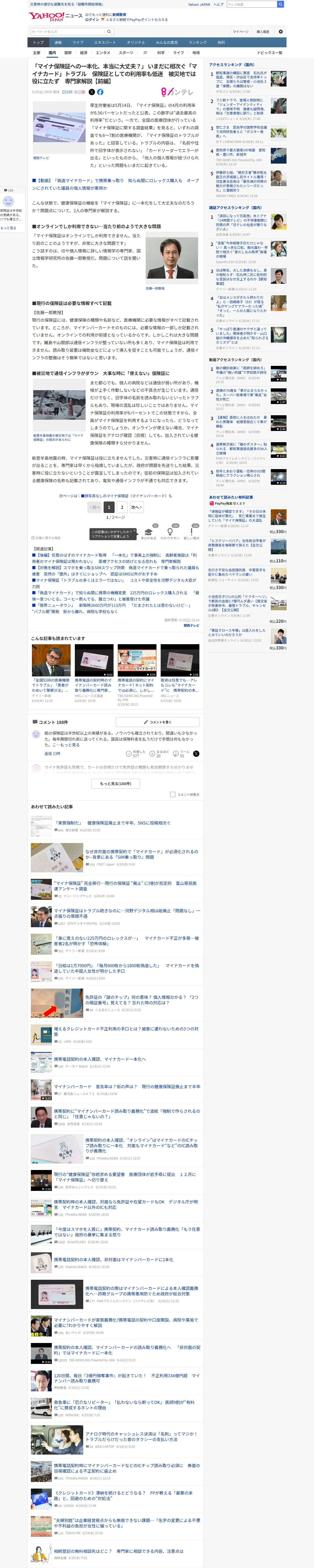
Task: Click 記事に関する報告 report icon link
Action: coord(46,538)
